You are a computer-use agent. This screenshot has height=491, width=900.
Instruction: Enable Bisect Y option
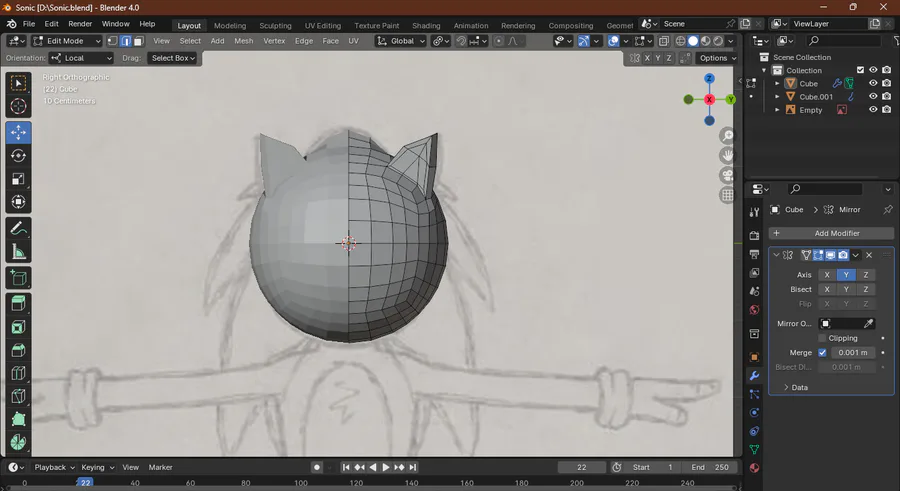846,289
